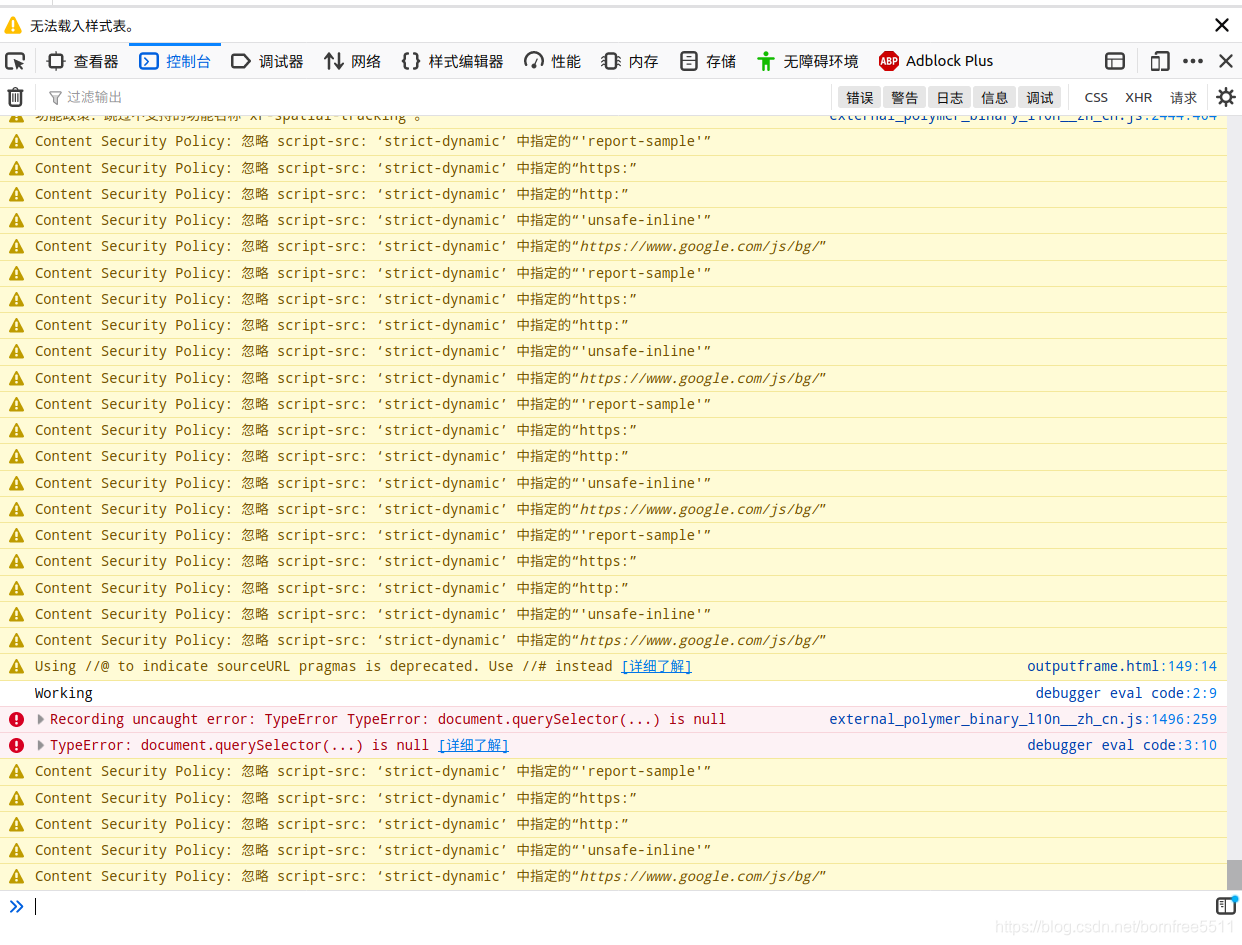Open the 无障碍环境 accessibility tab
Viewport: 1242px width, 945px height.
[808, 61]
